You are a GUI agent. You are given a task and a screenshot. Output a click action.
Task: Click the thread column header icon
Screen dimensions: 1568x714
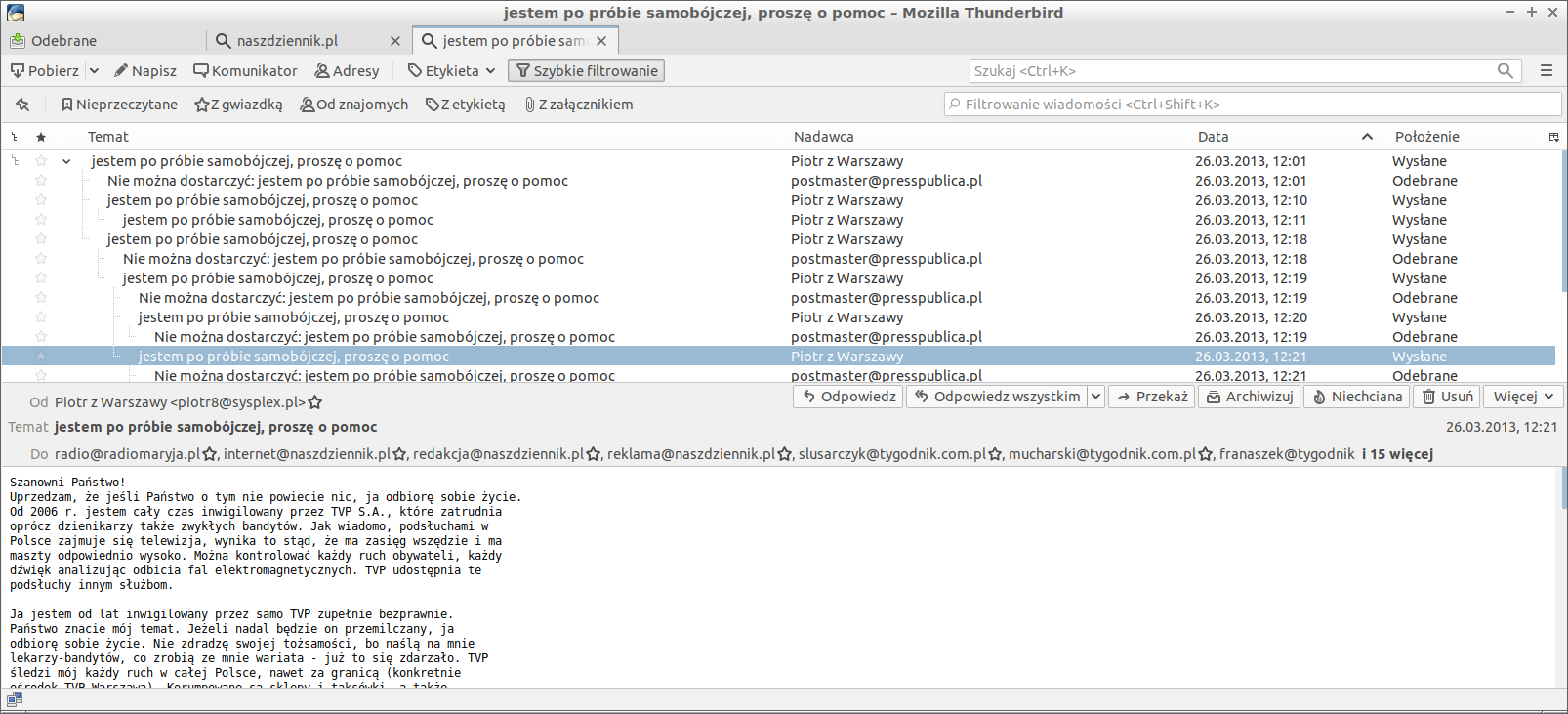click(x=15, y=137)
